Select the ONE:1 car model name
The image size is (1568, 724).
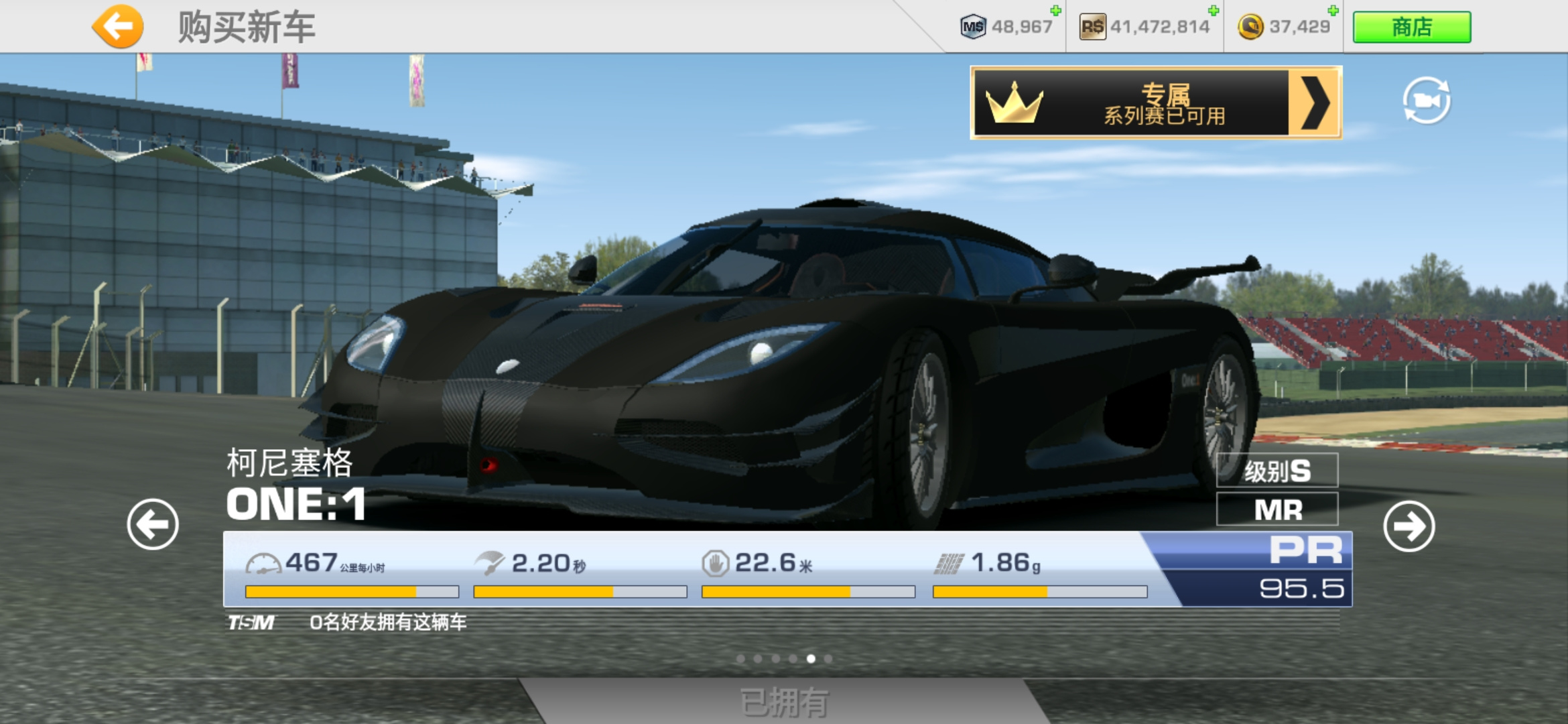296,504
